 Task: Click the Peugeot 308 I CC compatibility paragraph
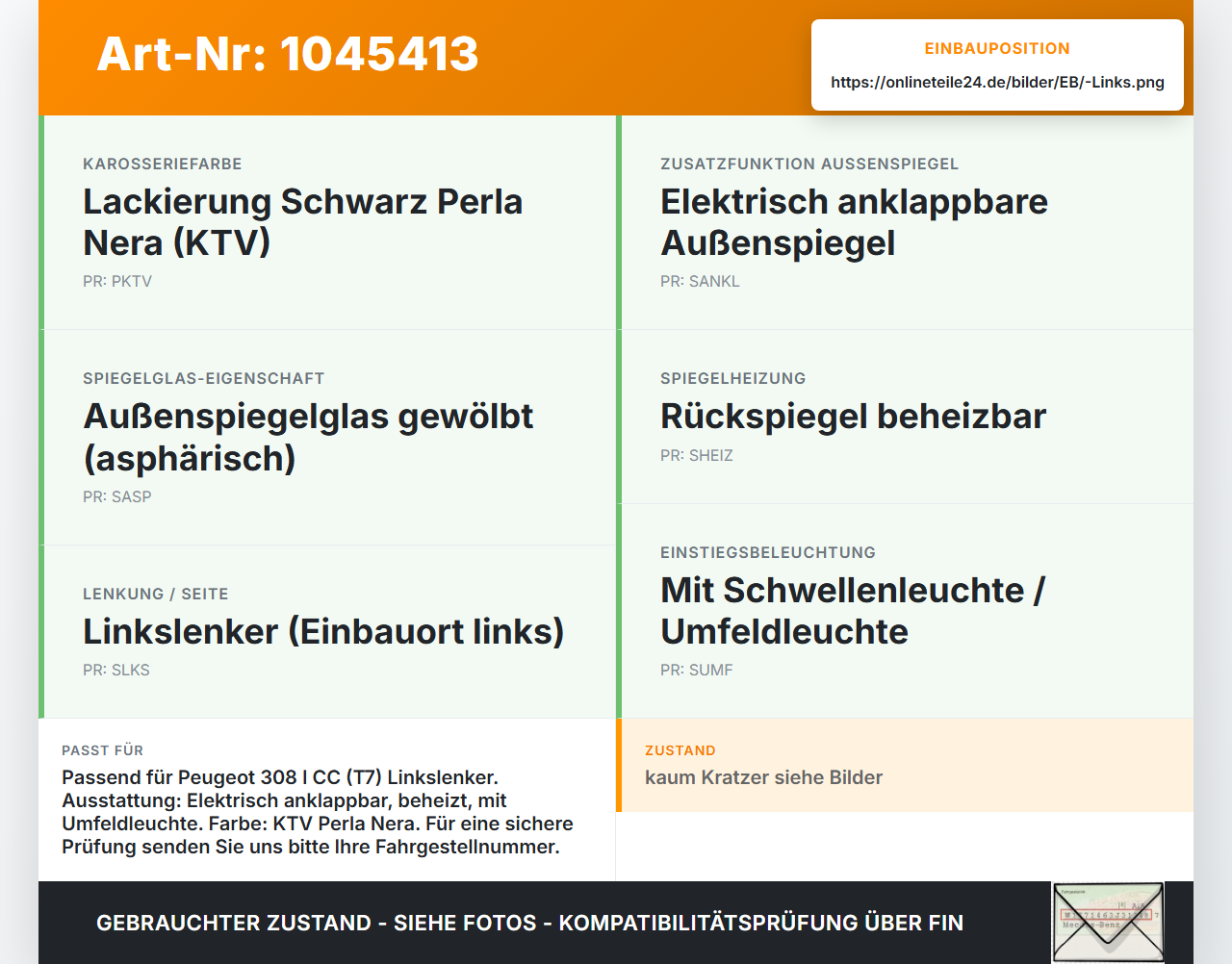pos(318,813)
